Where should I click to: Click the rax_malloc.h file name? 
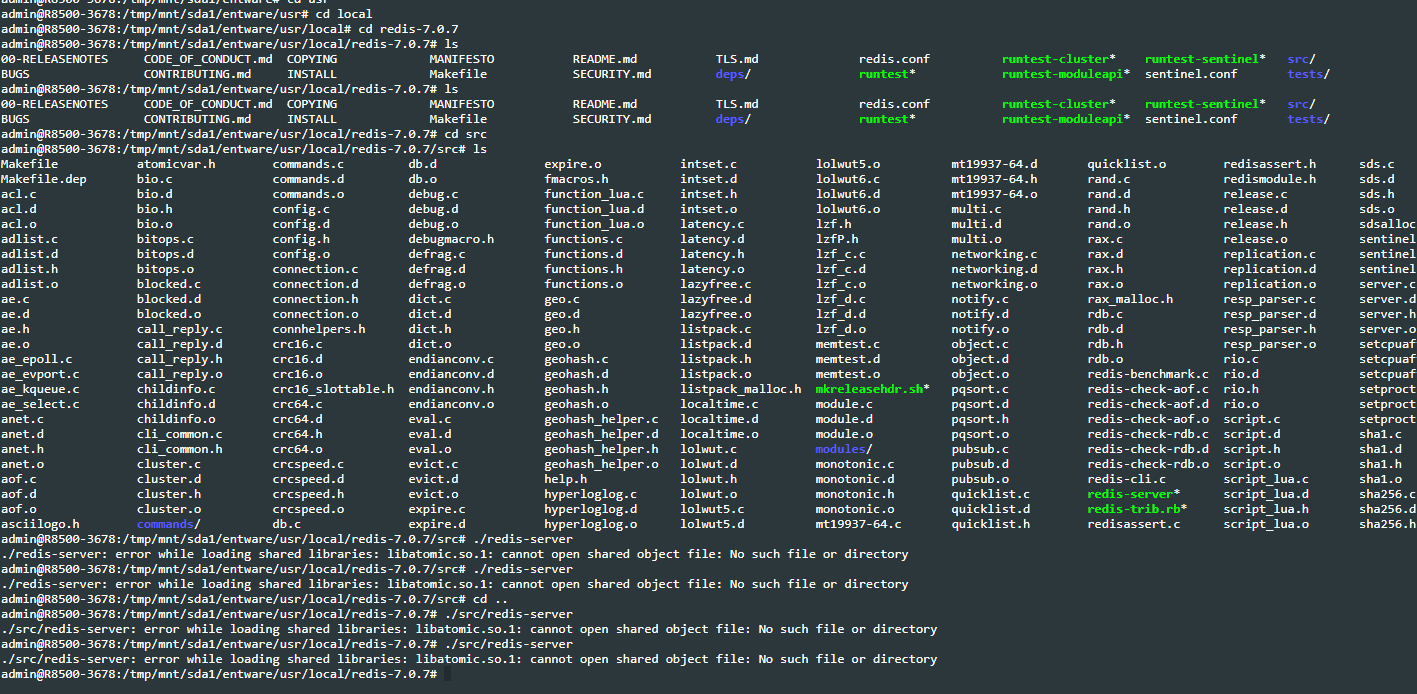[1130, 299]
